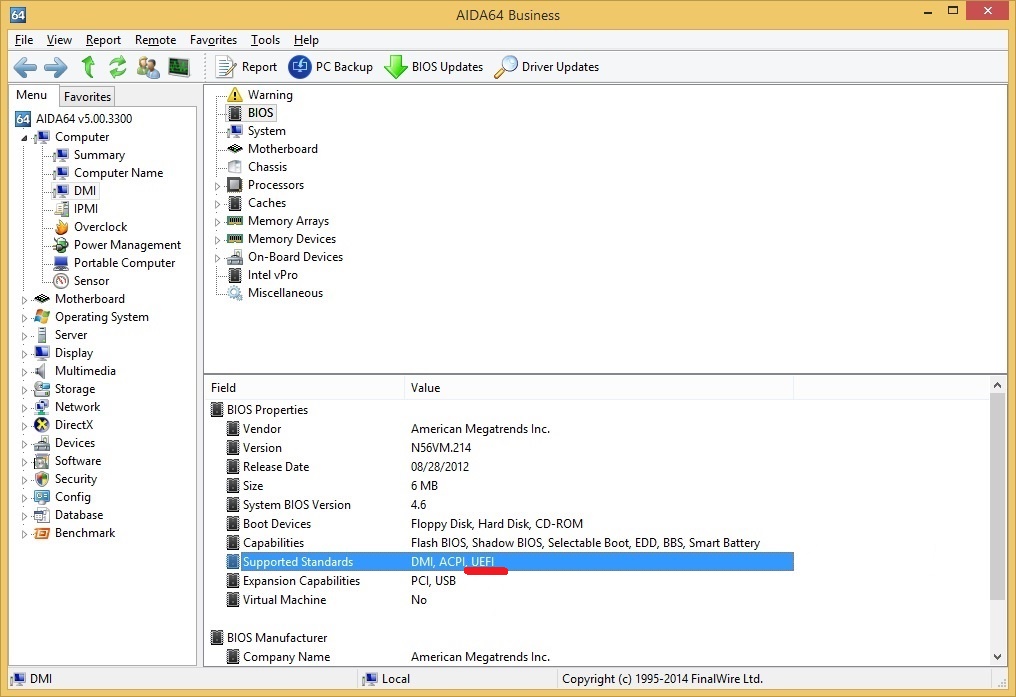Expand the Storage tree node
Screen dimensions: 1016x697
(25, 390)
